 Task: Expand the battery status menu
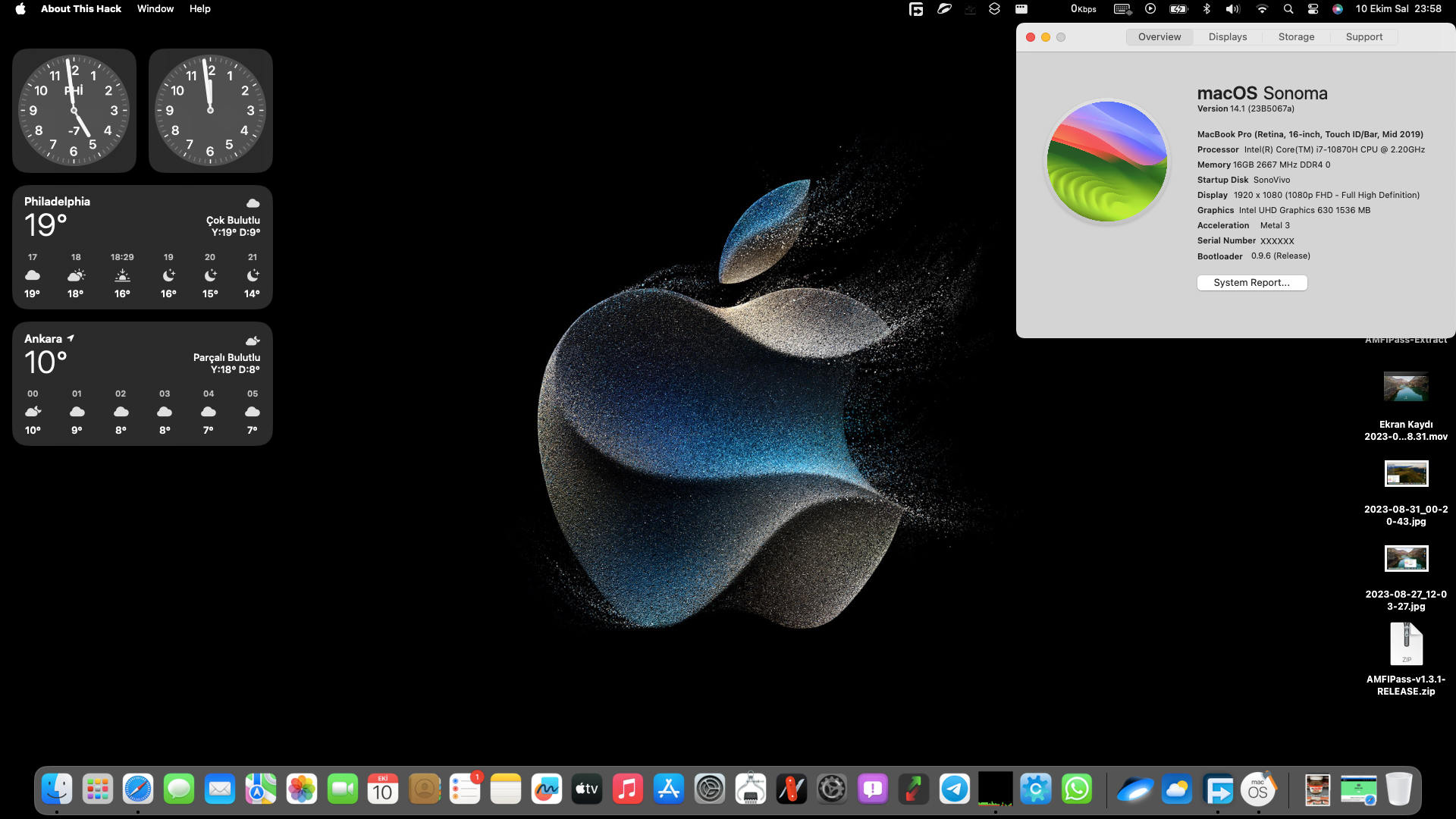(x=1178, y=8)
